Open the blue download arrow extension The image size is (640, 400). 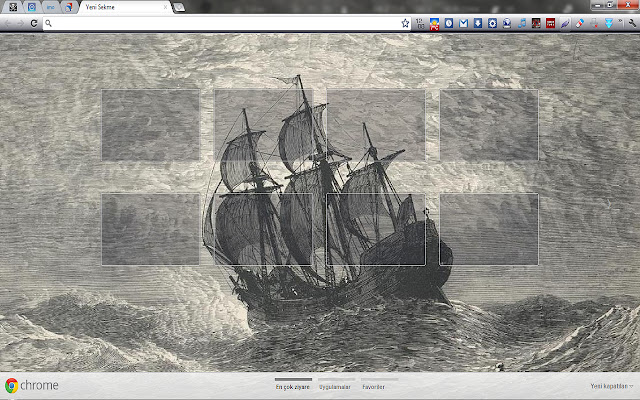click(478, 23)
